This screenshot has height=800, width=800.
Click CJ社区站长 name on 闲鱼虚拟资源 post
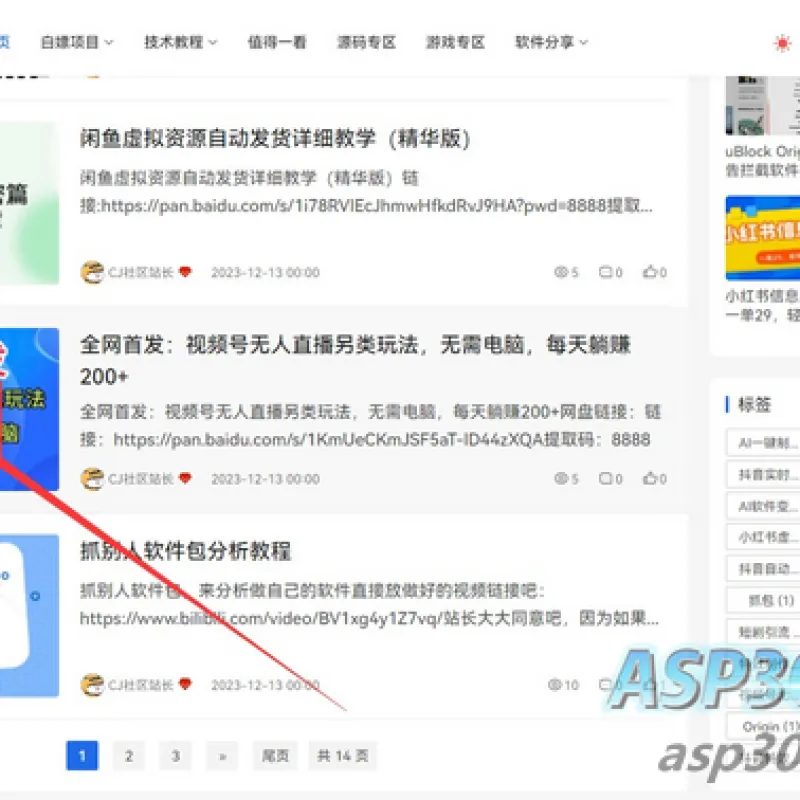[x=141, y=272]
